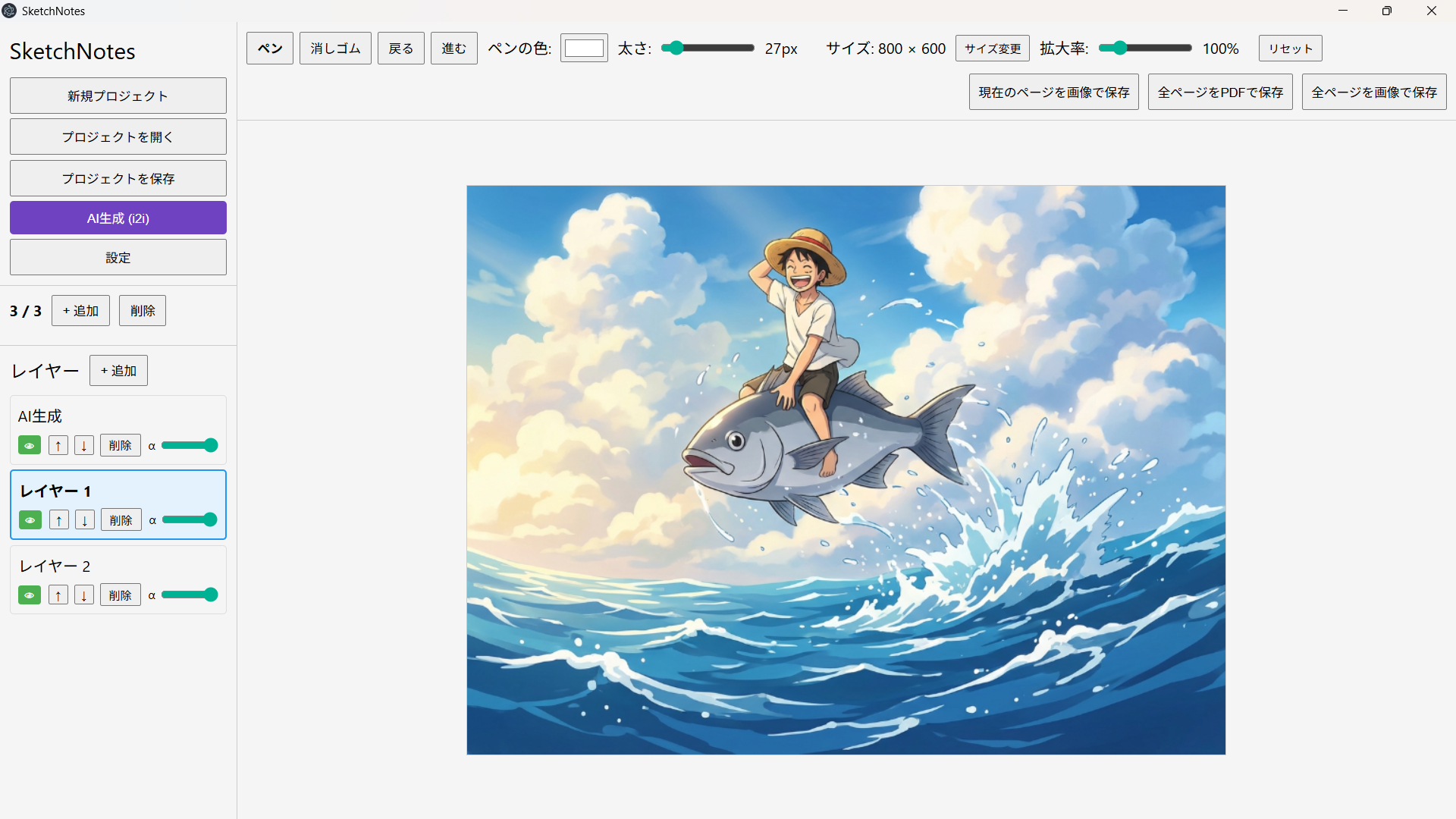
Task: Reset zoom with リセット
Action: 1291,49
